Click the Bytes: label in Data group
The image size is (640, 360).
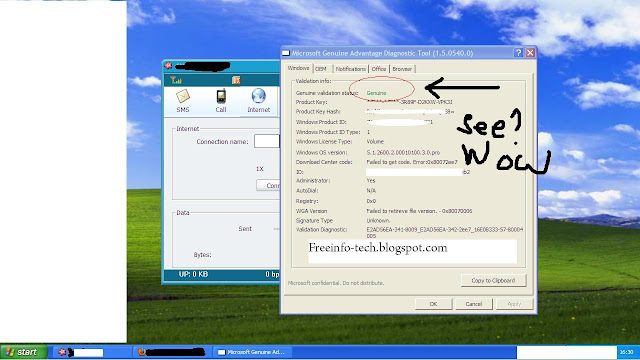coord(202,255)
